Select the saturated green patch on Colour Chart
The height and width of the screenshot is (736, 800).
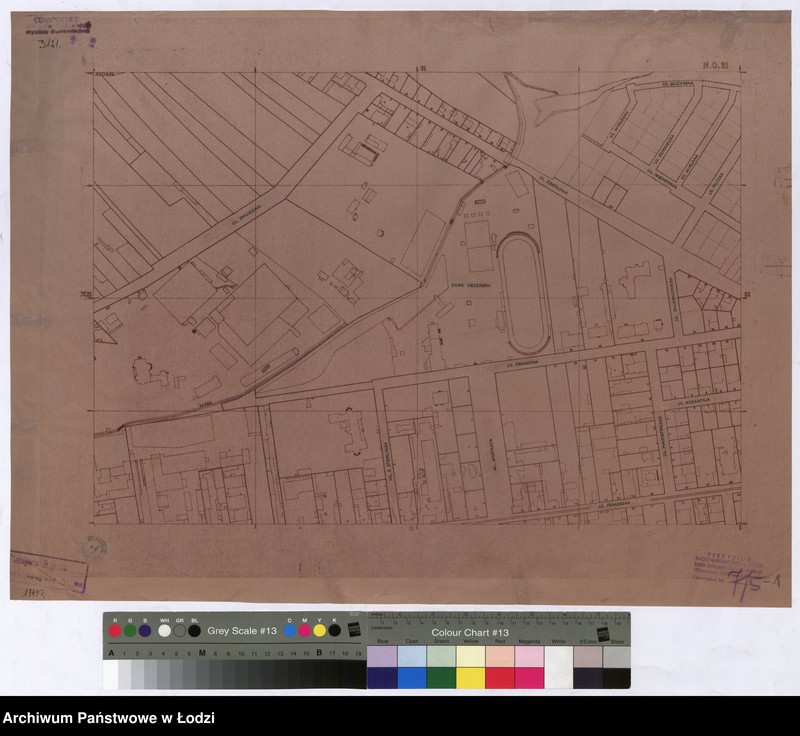[x=441, y=678]
